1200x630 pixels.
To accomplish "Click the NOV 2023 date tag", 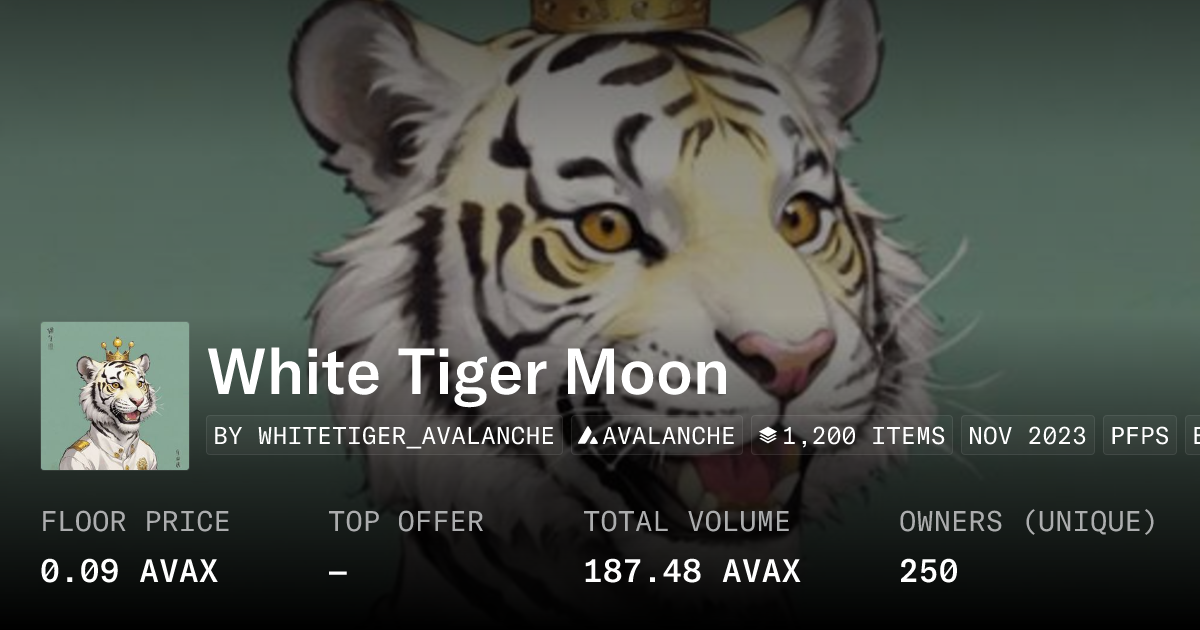I will click(1027, 436).
